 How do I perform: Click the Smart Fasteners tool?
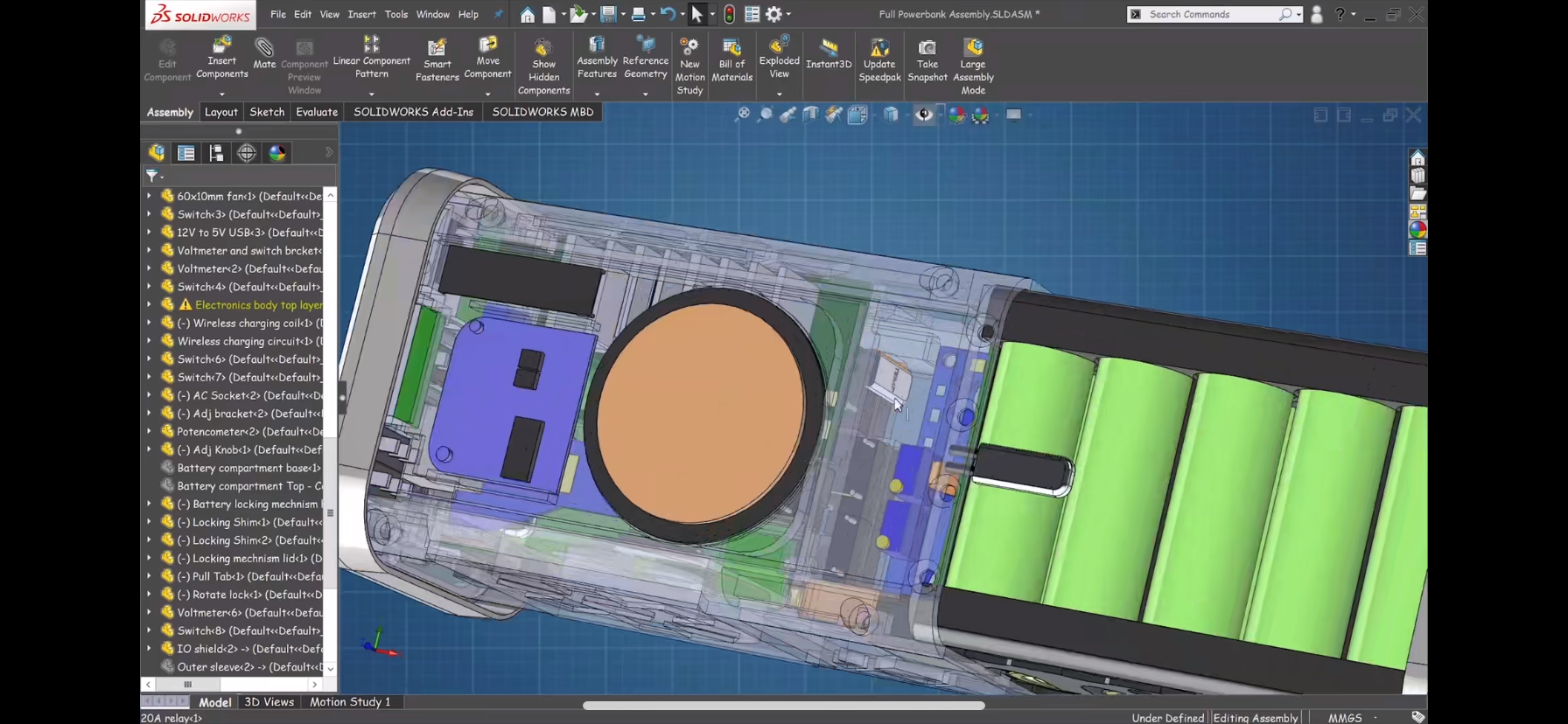coord(437,60)
